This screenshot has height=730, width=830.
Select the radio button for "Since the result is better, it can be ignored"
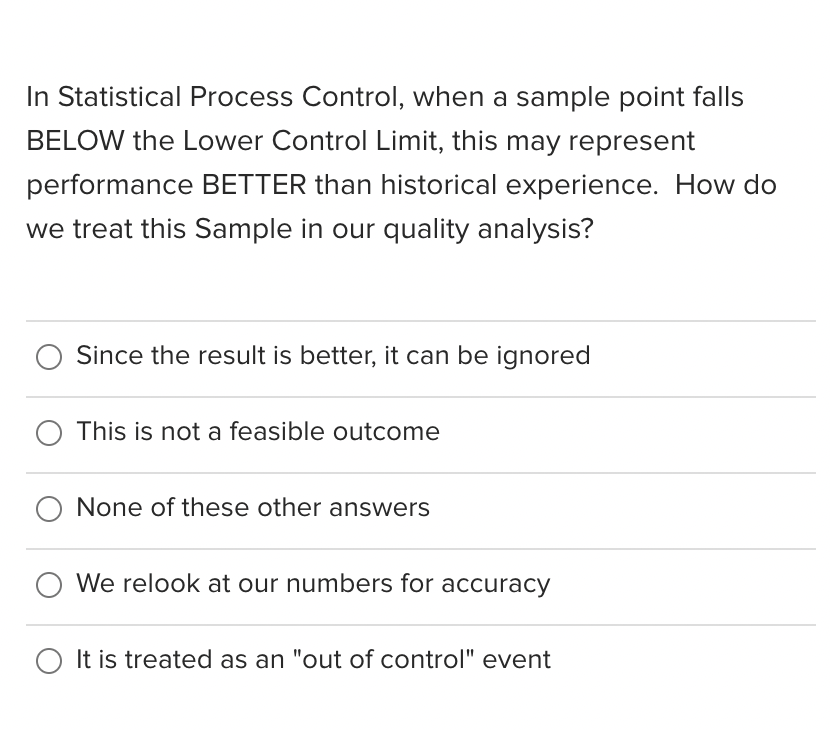click(49, 356)
